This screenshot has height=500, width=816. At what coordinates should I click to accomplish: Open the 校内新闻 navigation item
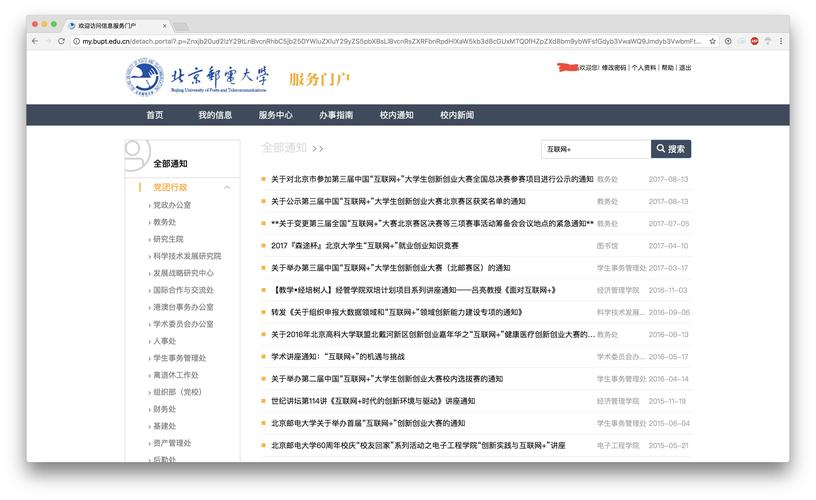(456, 115)
